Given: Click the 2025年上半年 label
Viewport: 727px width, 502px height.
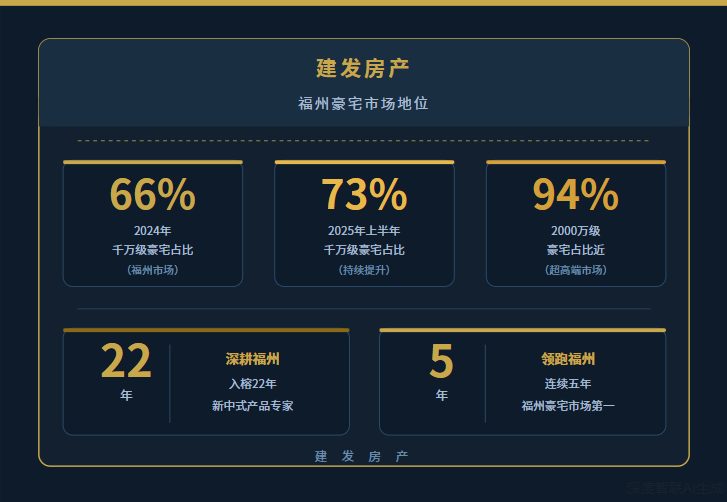Looking at the screenshot, I should click(x=364, y=231).
